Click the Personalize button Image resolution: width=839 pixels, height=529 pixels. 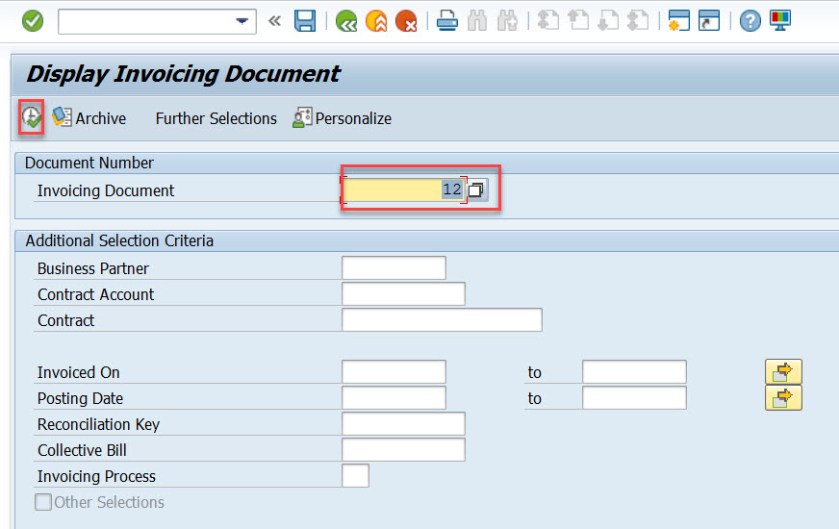(x=342, y=118)
